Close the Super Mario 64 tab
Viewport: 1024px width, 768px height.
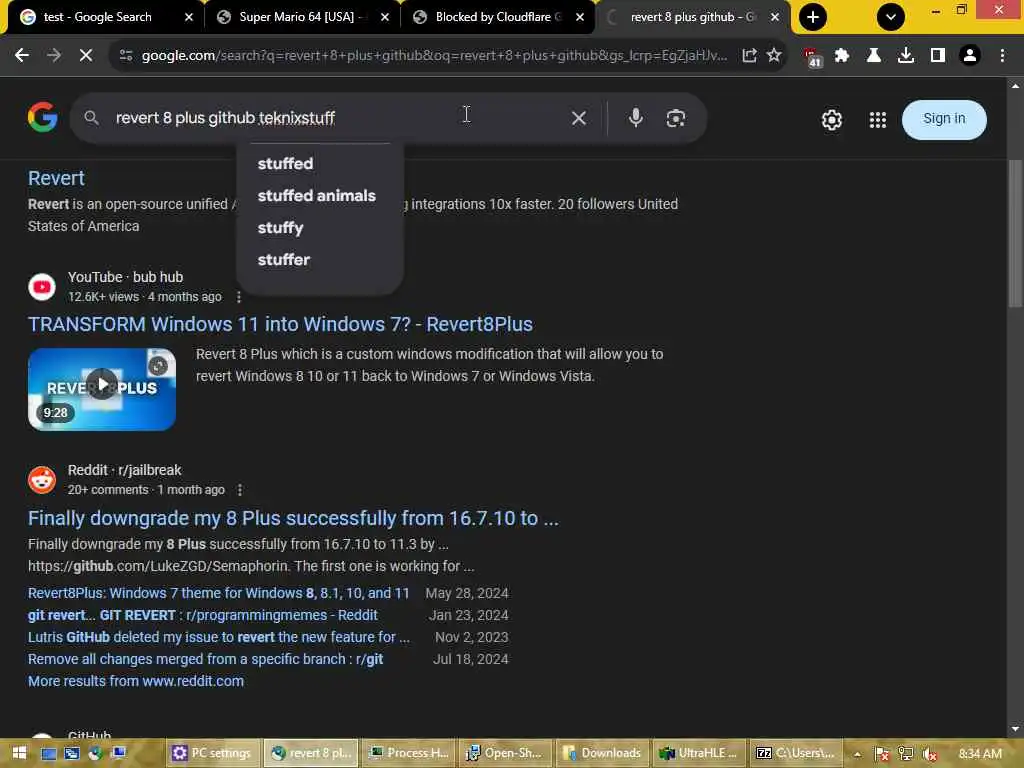[385, 17]
